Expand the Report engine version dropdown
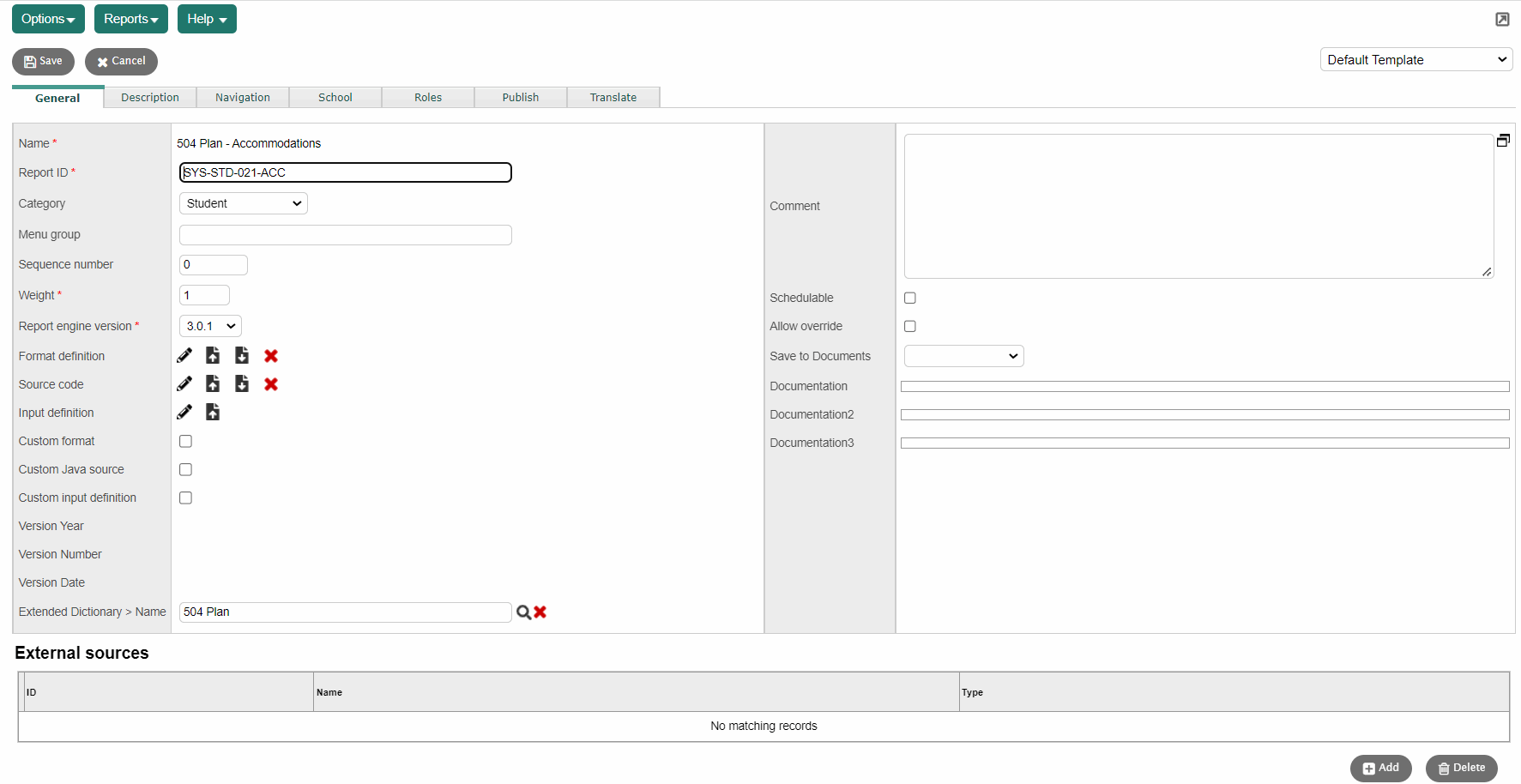The width and height of the screenshot is (1521, 784). coord(210,327)
